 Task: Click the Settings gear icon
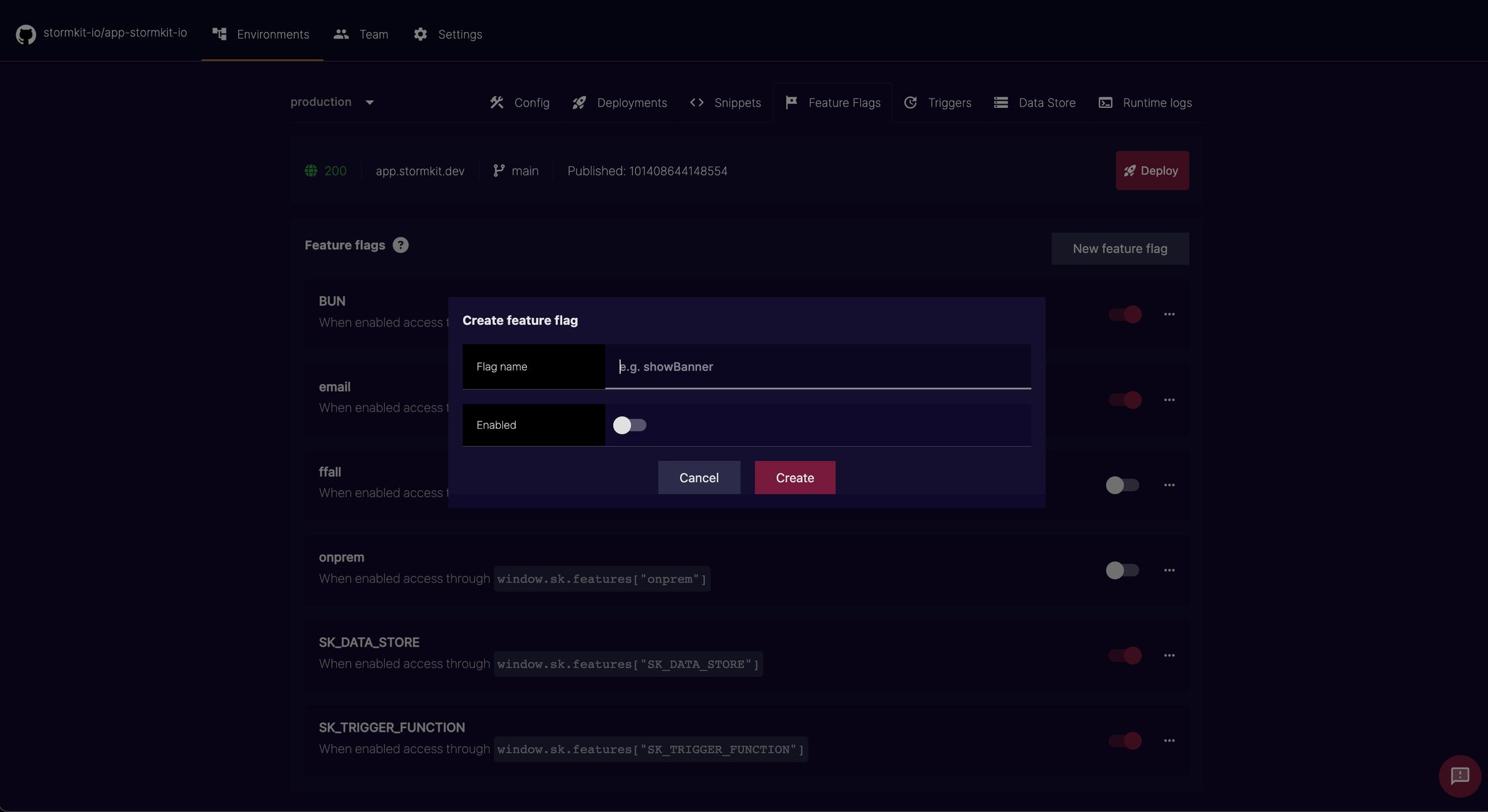(420, 34)
